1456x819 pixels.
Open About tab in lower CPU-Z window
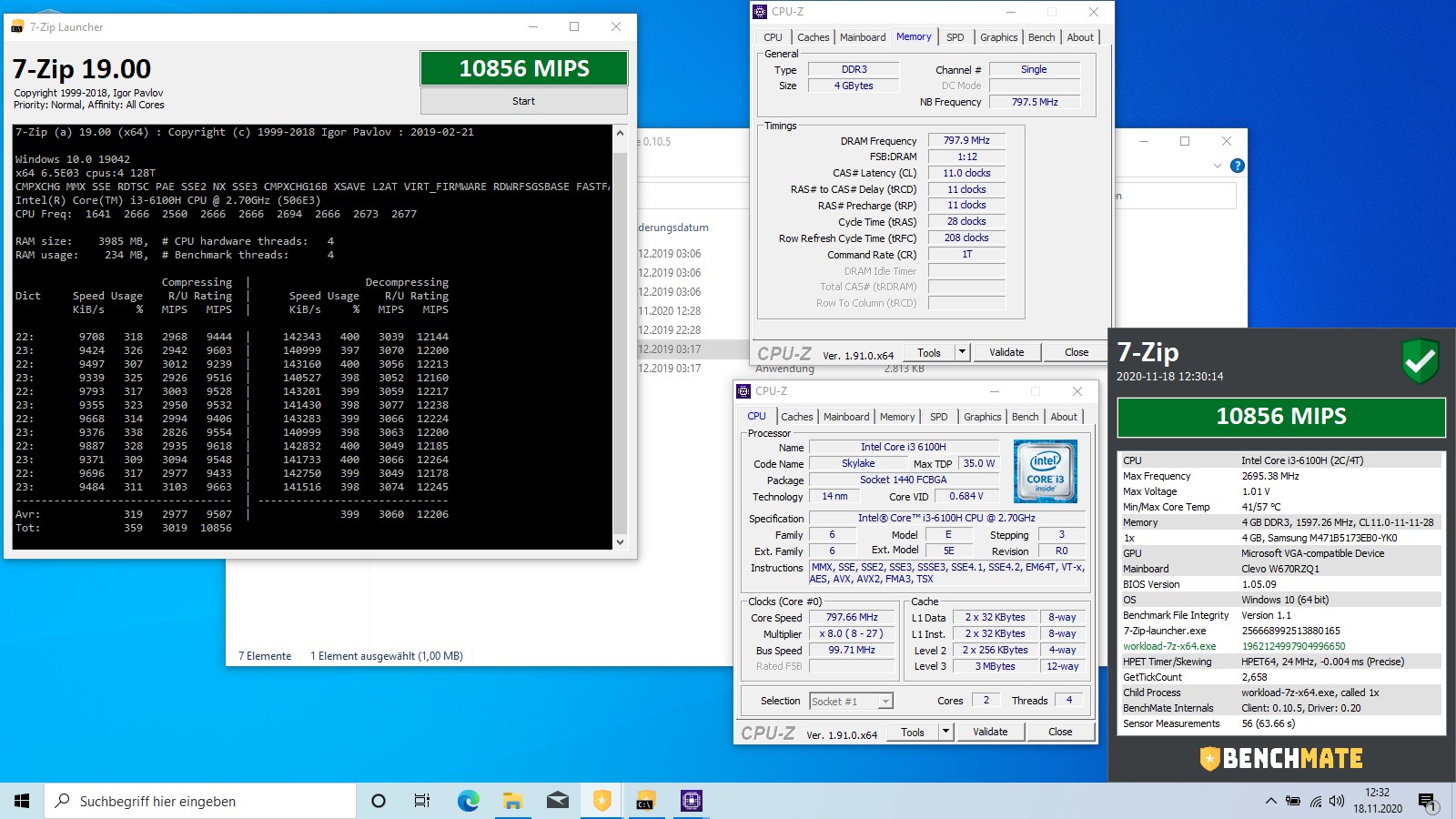[x=1064, y=417]
